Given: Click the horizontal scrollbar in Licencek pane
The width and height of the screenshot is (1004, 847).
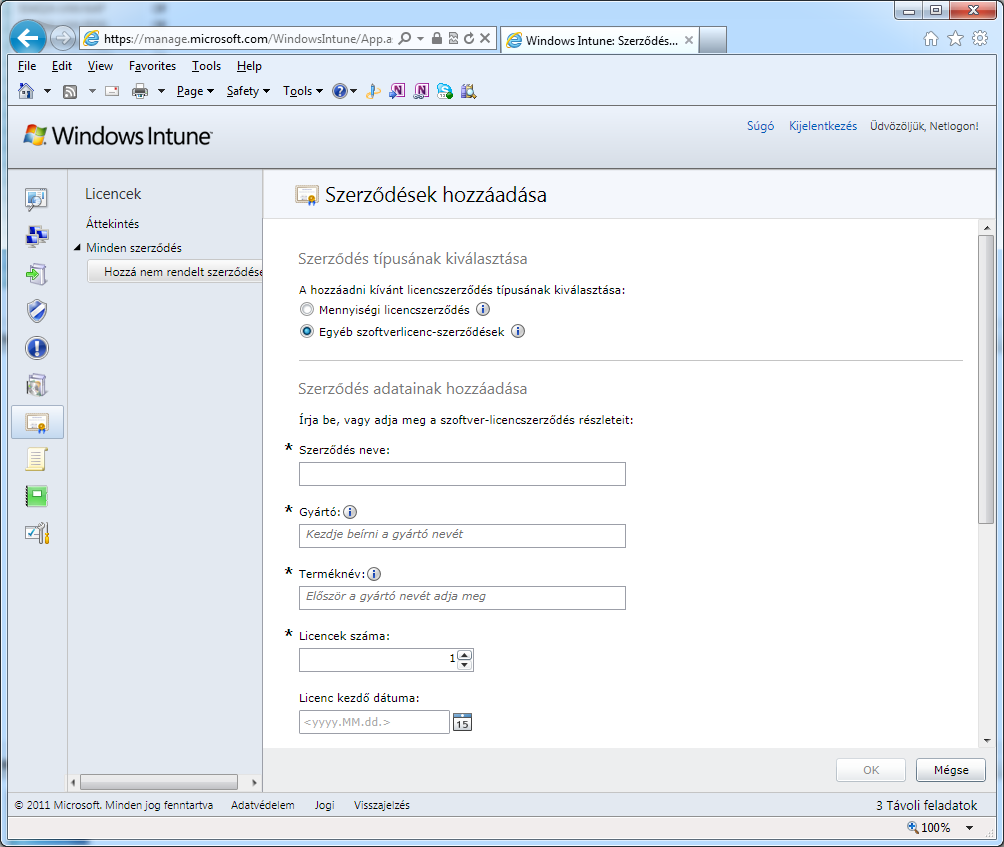Looking at the screenshot, I should 159,782.
